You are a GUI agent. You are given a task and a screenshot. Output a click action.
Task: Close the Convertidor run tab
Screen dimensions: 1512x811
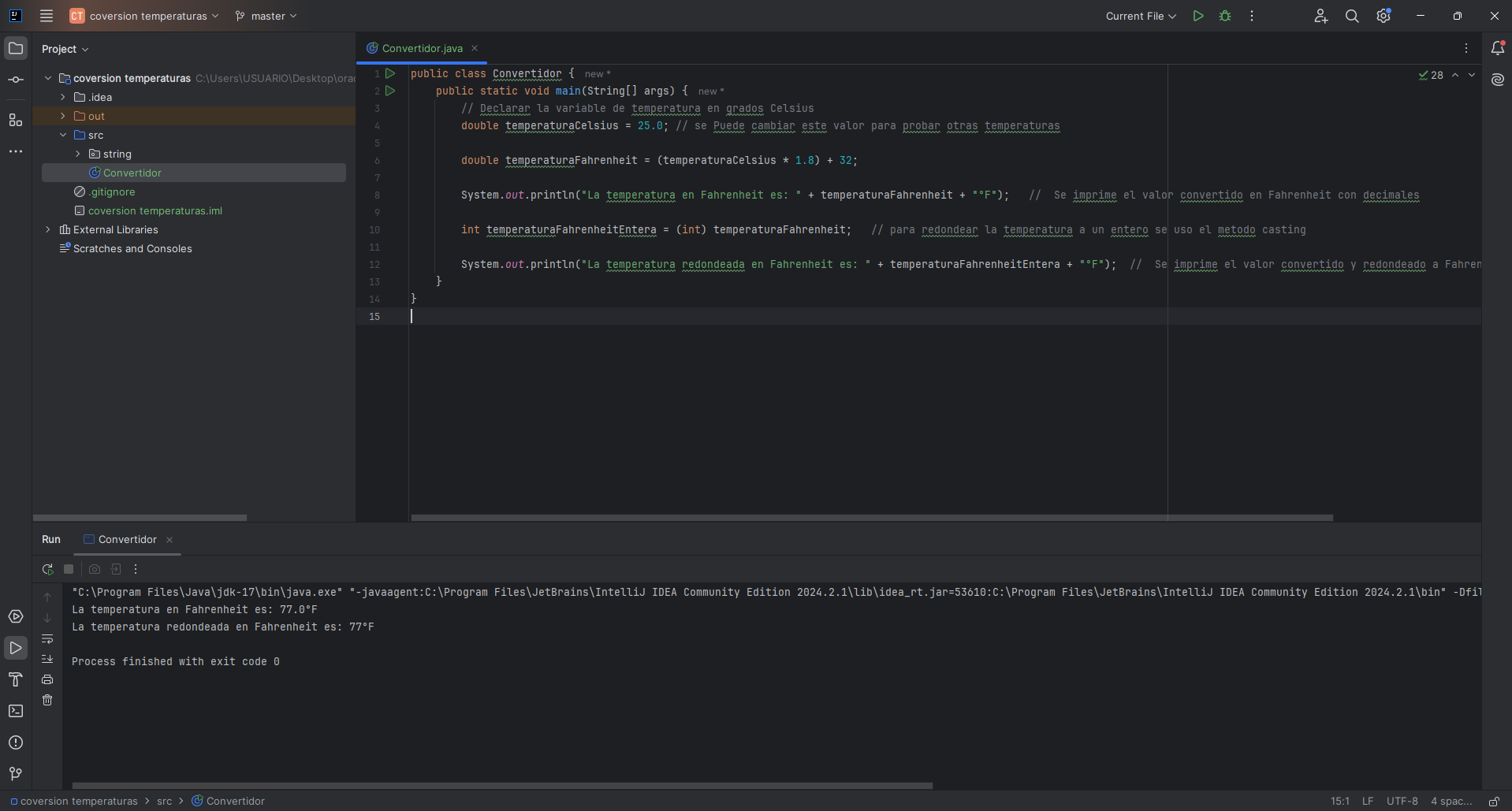click(x=169, y=540)
